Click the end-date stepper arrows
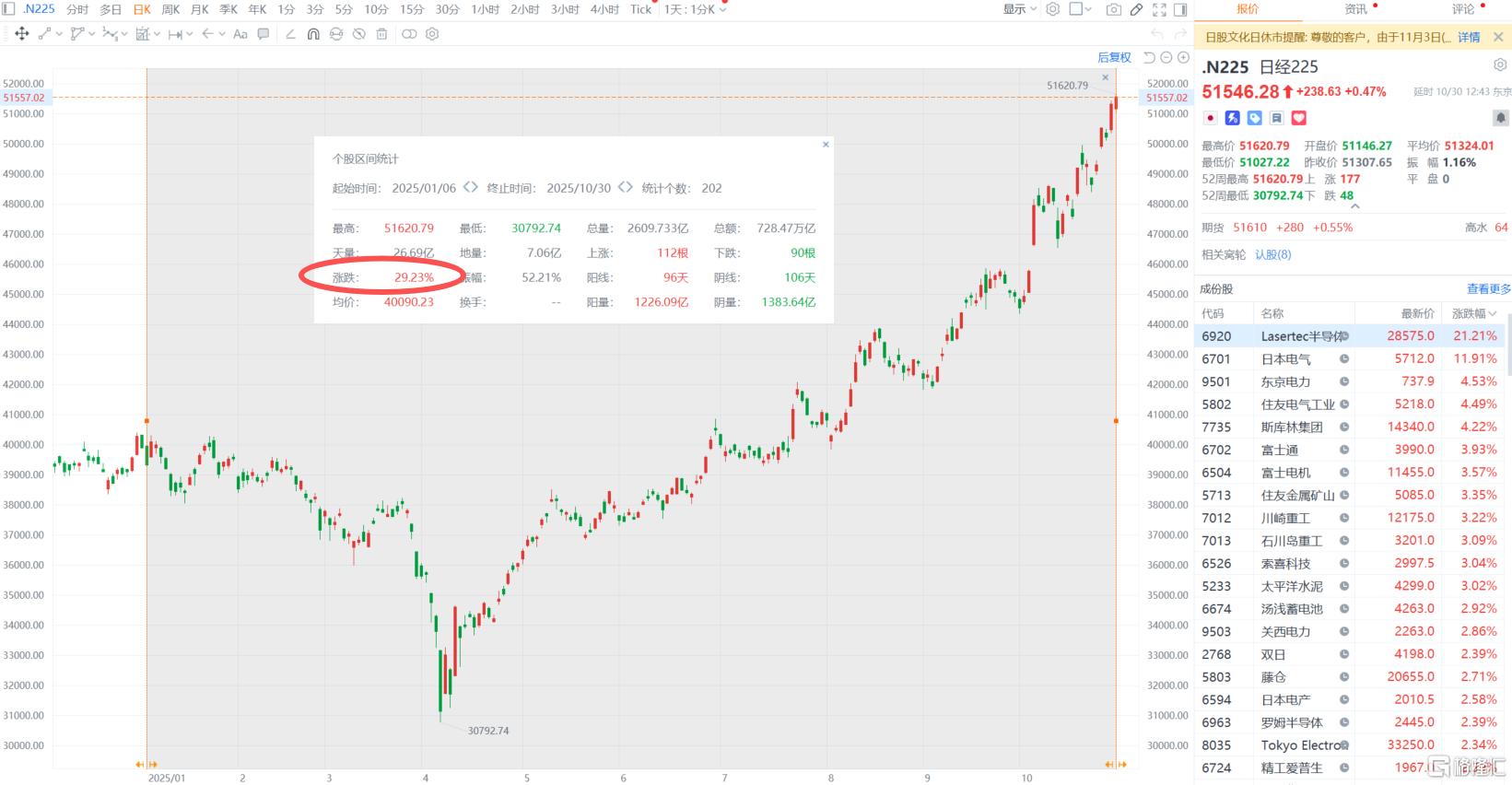 tap(626, 187)
